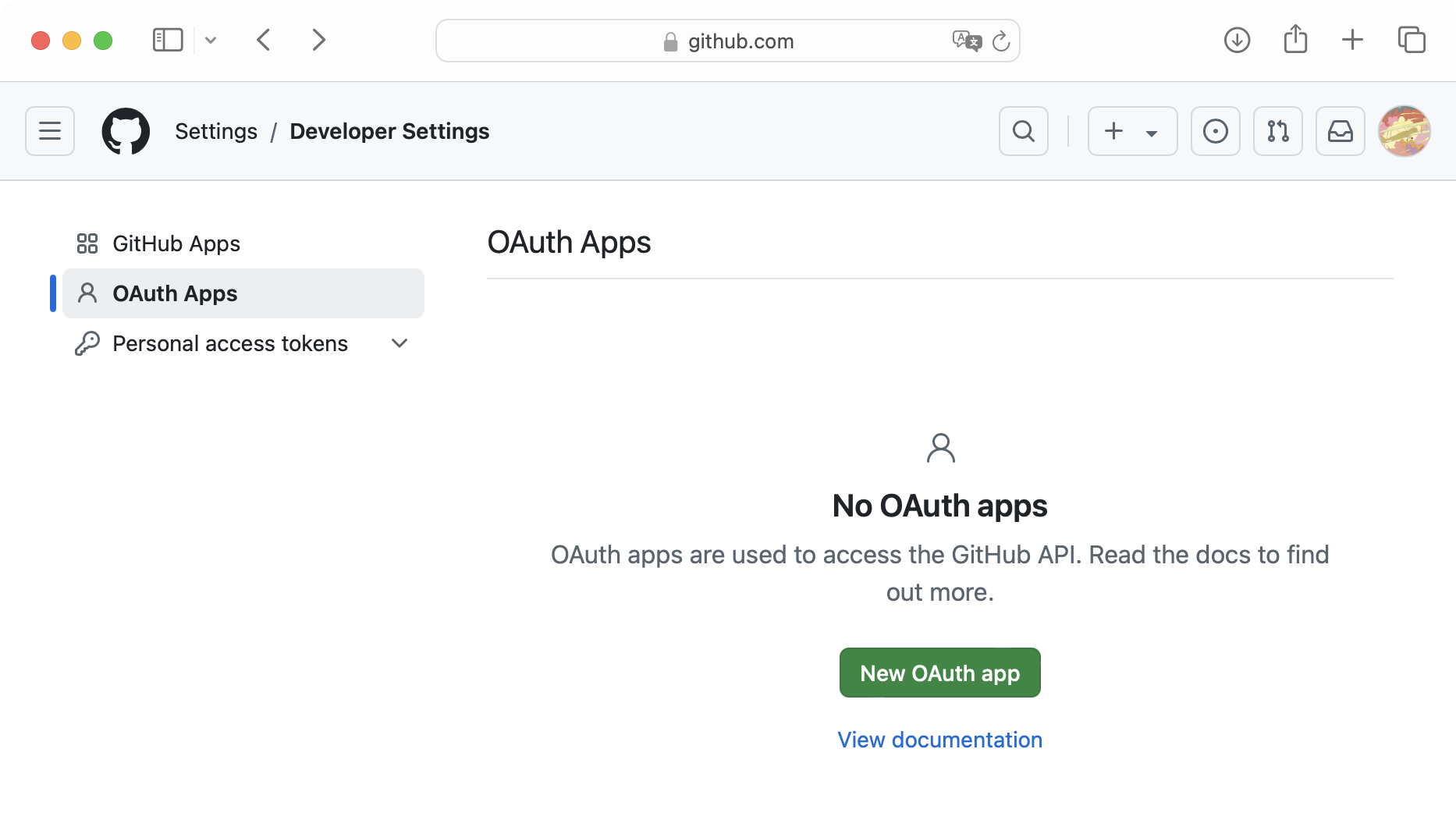Open the View documentation link
This screenshot has width=1456, height=813.
tap(939, 740)
